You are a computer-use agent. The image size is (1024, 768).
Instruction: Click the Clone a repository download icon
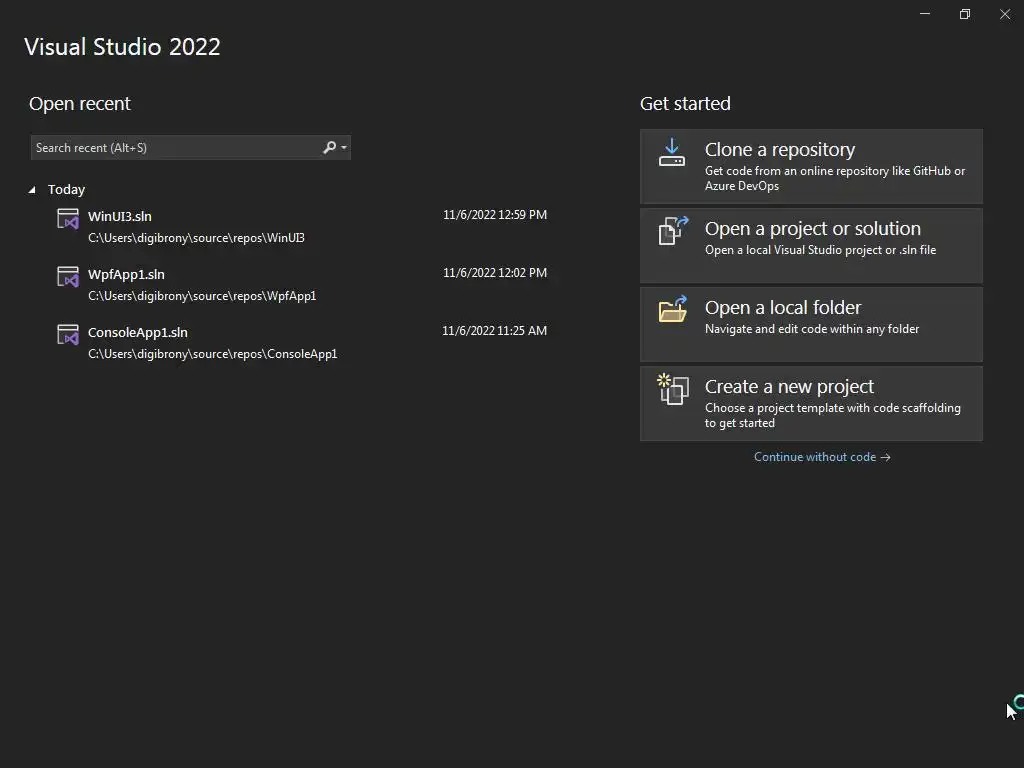click(672, 152)
